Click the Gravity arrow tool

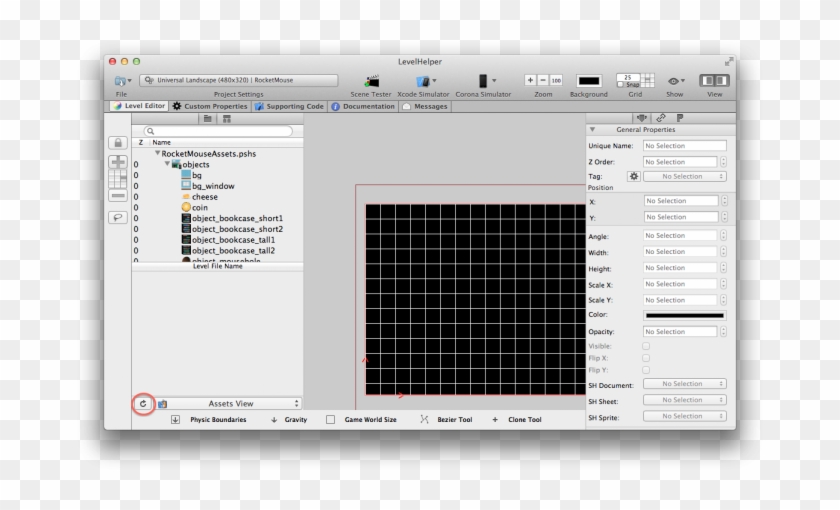coord(274,420)
